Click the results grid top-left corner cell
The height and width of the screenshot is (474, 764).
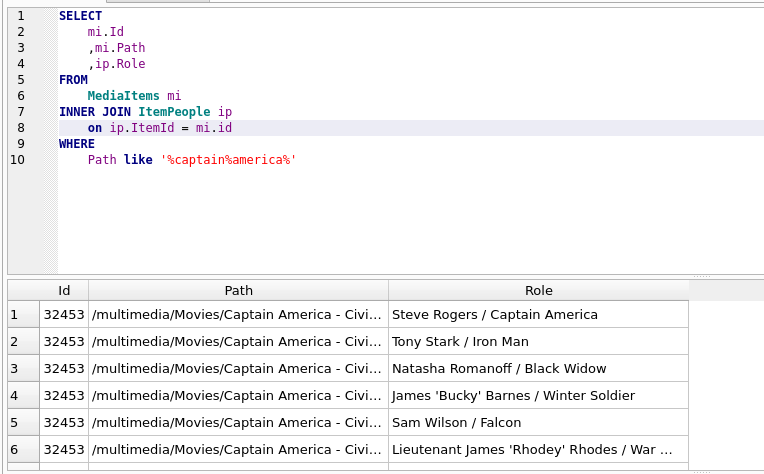point(23,291)
